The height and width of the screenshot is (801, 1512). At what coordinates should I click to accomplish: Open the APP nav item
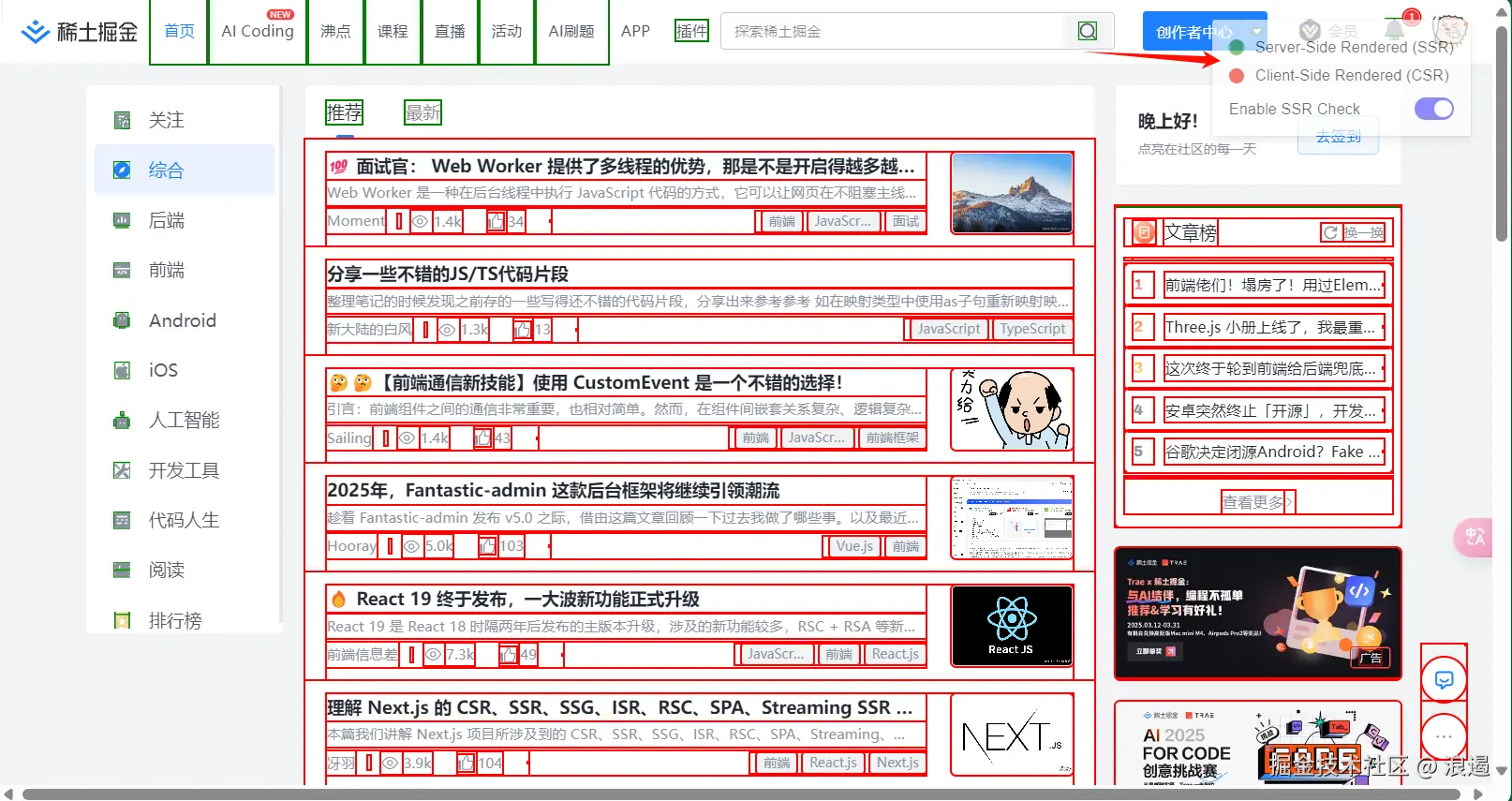pyautogui.click(x=635, y=31)
